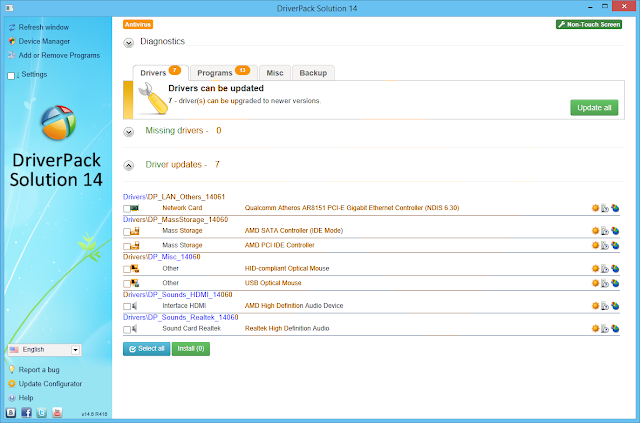Viewport: 640px width, 423px height.
Task: Click orange gear icon for AMD SATA Controller
Action: (x=595, y=231)
